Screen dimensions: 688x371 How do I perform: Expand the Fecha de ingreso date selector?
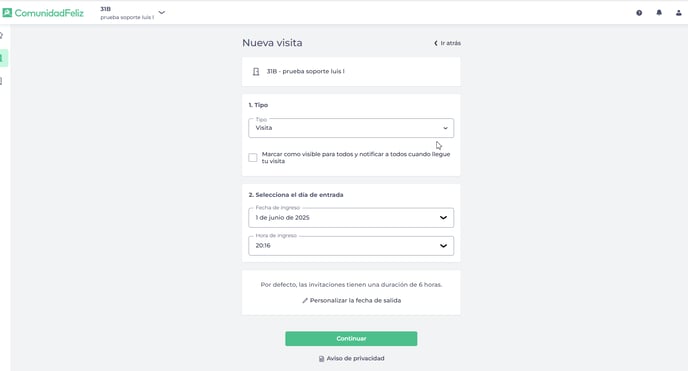[351, 218]
